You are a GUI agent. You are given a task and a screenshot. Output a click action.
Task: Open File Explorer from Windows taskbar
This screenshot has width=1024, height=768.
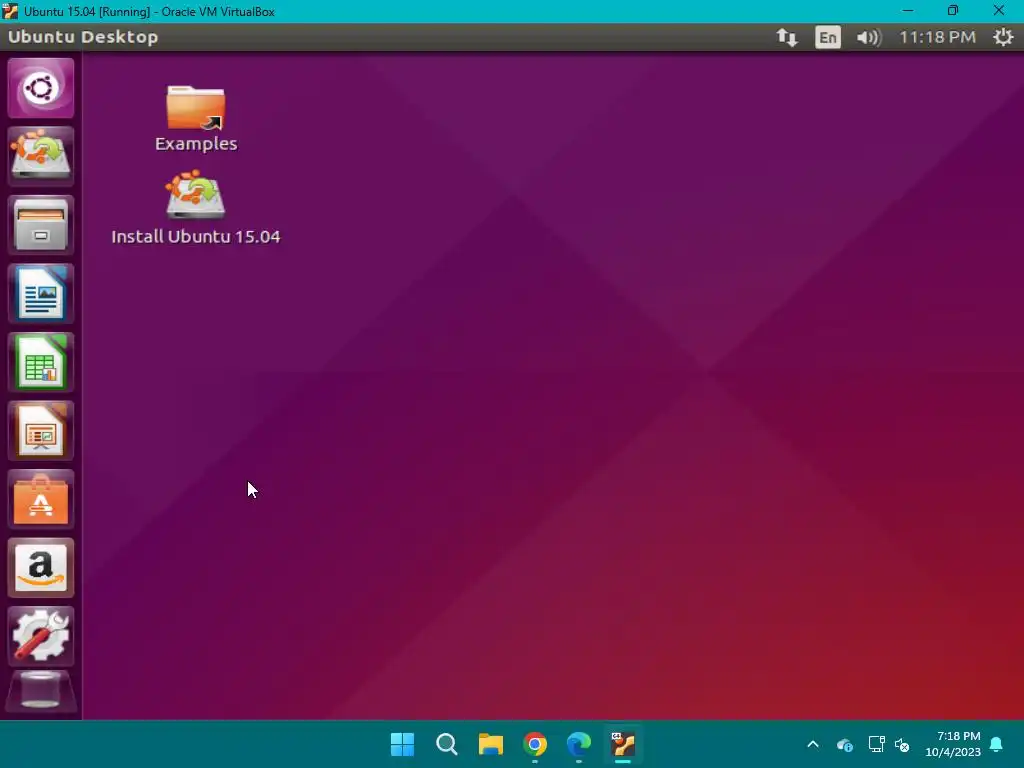point(490,744)
